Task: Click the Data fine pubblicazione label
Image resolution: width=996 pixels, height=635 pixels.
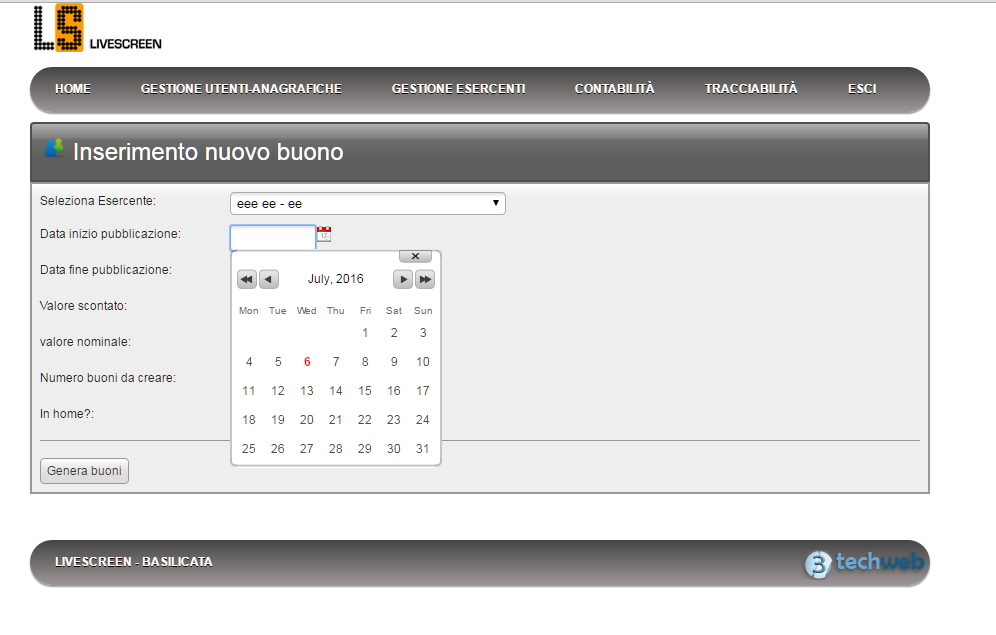Action: click(106, 270)
